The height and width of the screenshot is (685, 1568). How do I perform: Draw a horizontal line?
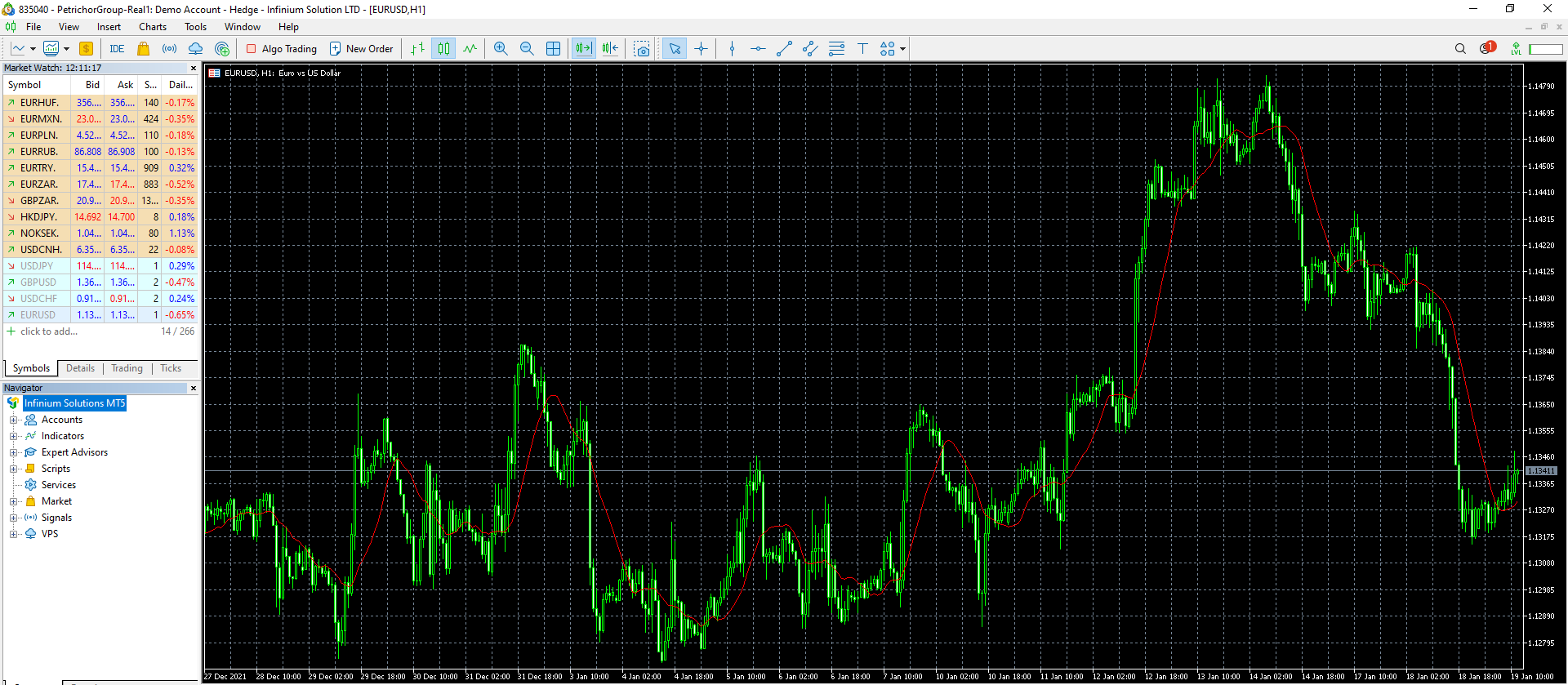758,49
